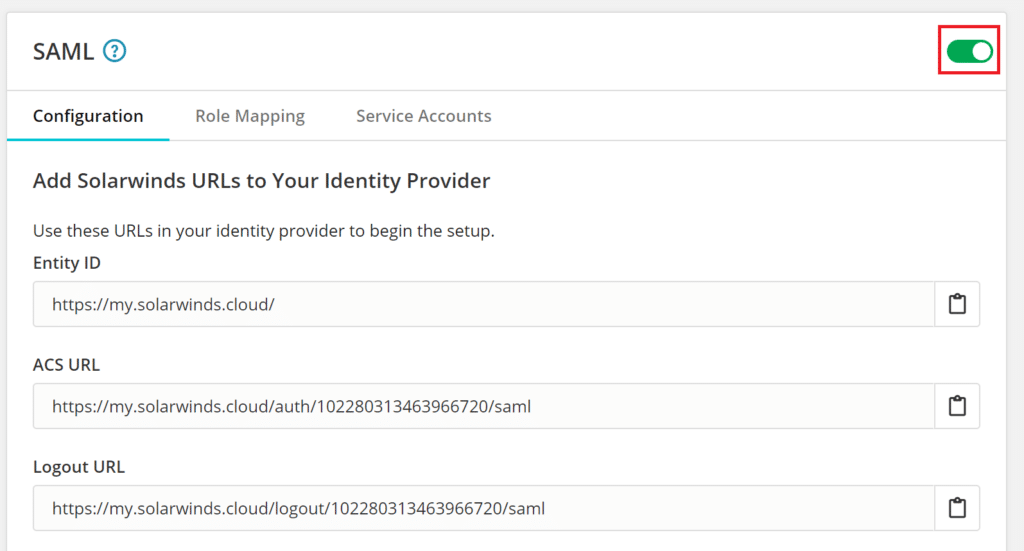Copy the Logout URL to clipboard

[x=957, y=508]
